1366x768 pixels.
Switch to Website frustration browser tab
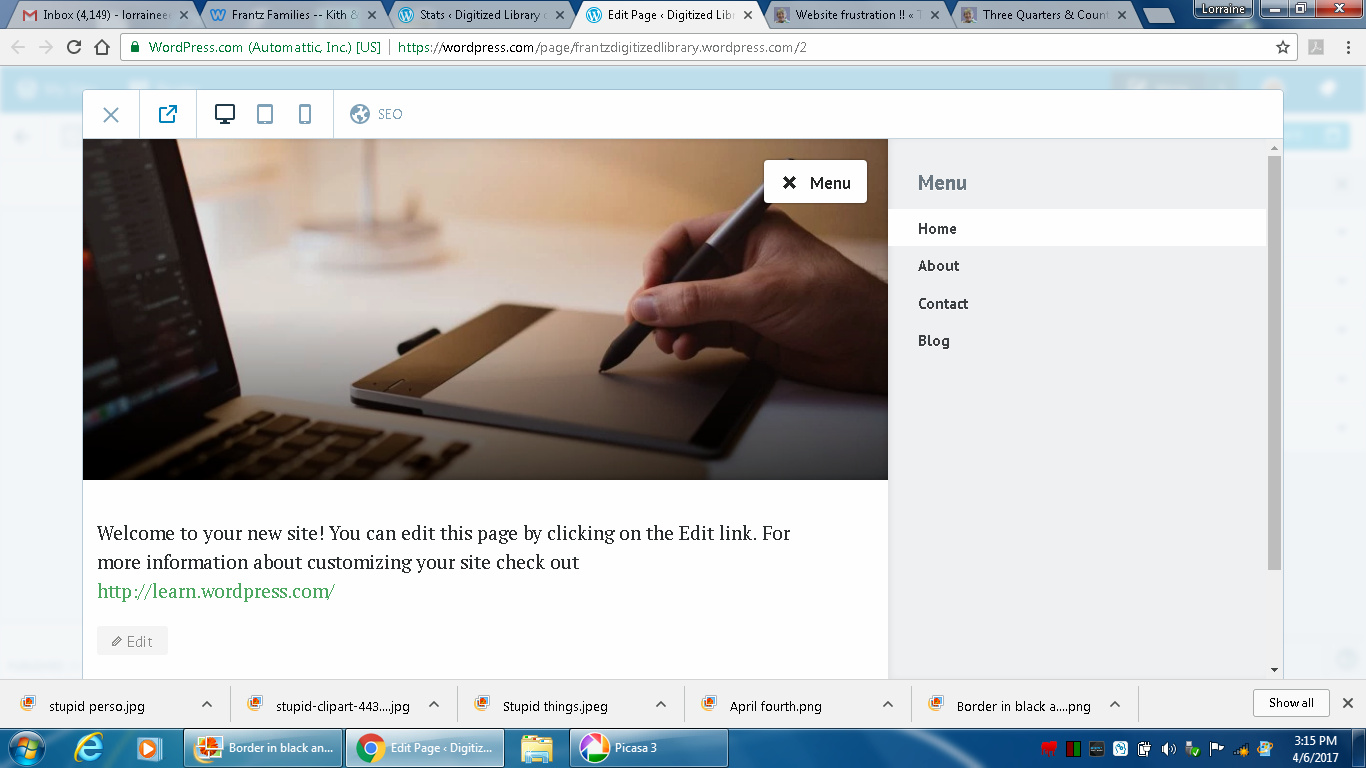tap(856, 15)
